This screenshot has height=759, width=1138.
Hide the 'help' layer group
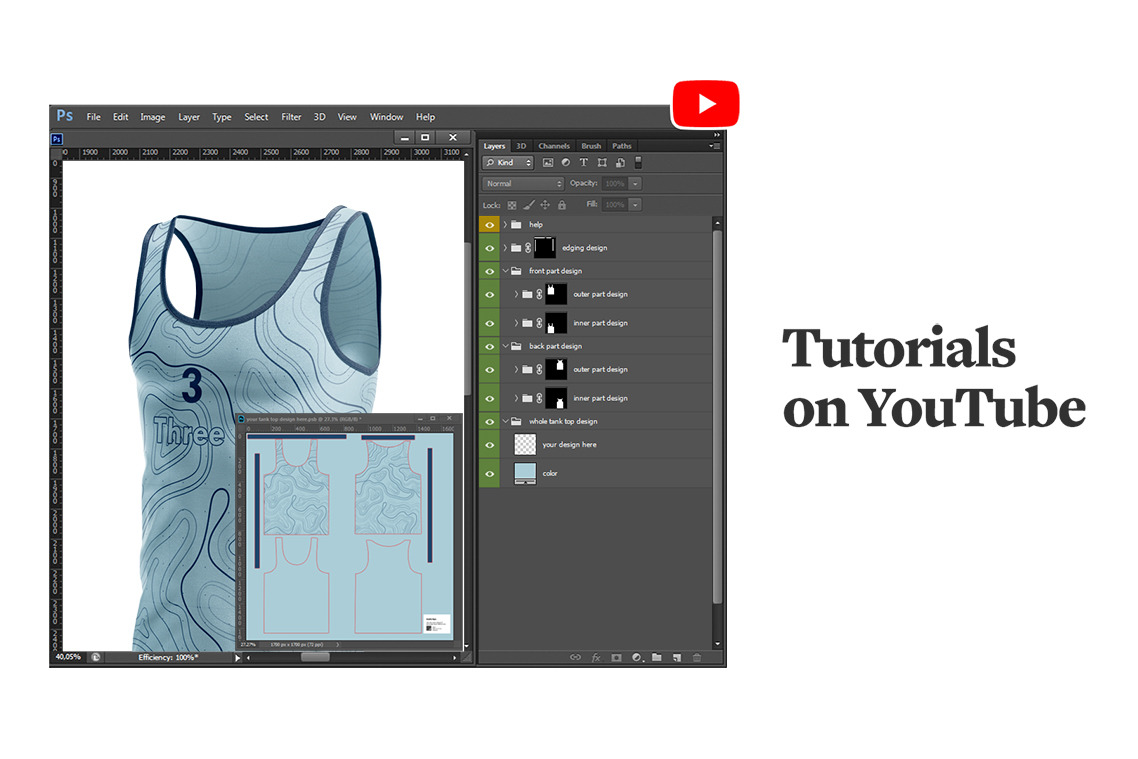pyautogui.click(x=490, y=225)
